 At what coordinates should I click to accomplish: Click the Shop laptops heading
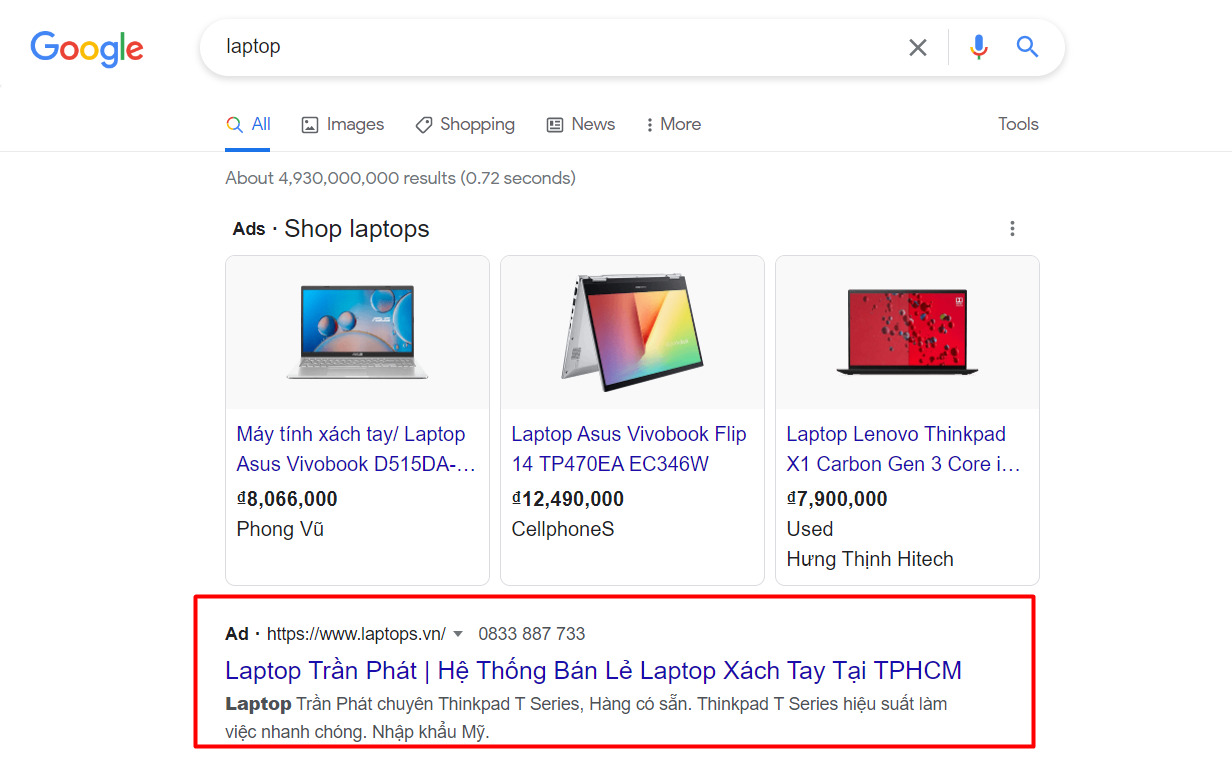click(357, 229)
